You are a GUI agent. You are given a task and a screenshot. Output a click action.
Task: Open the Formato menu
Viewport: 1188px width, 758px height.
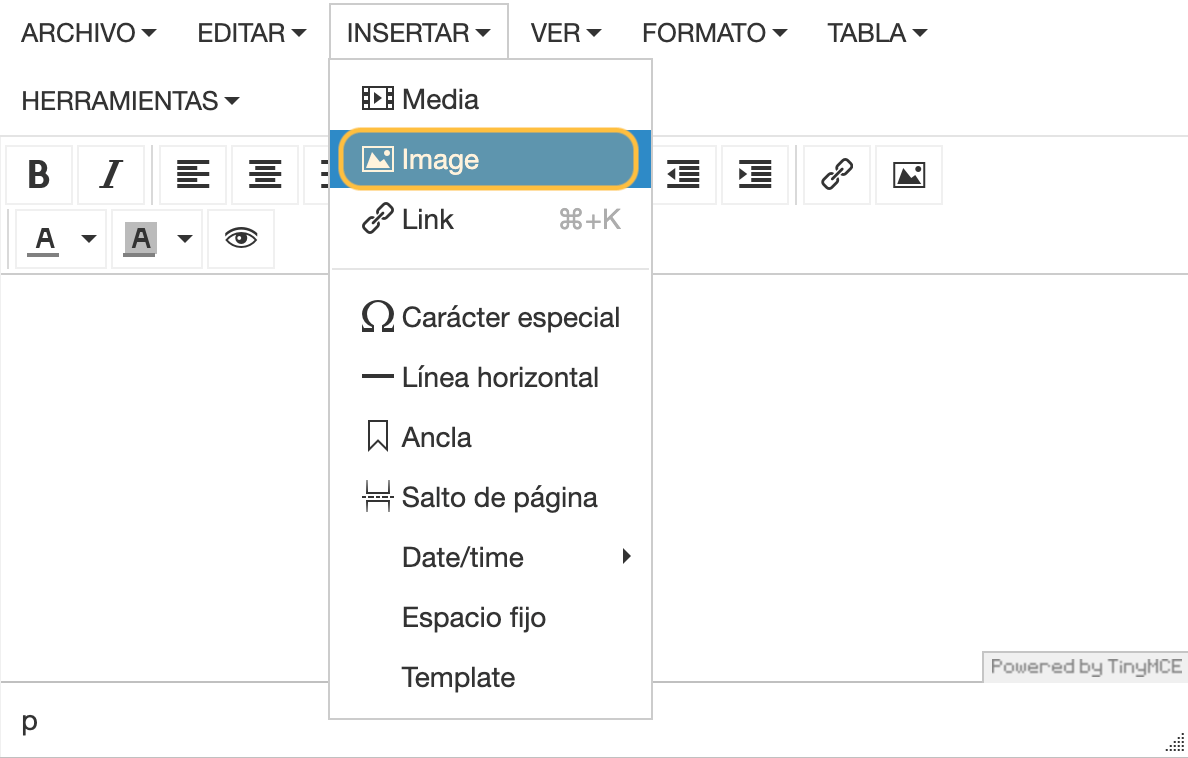pyautogui.click(x=714, y=33)
